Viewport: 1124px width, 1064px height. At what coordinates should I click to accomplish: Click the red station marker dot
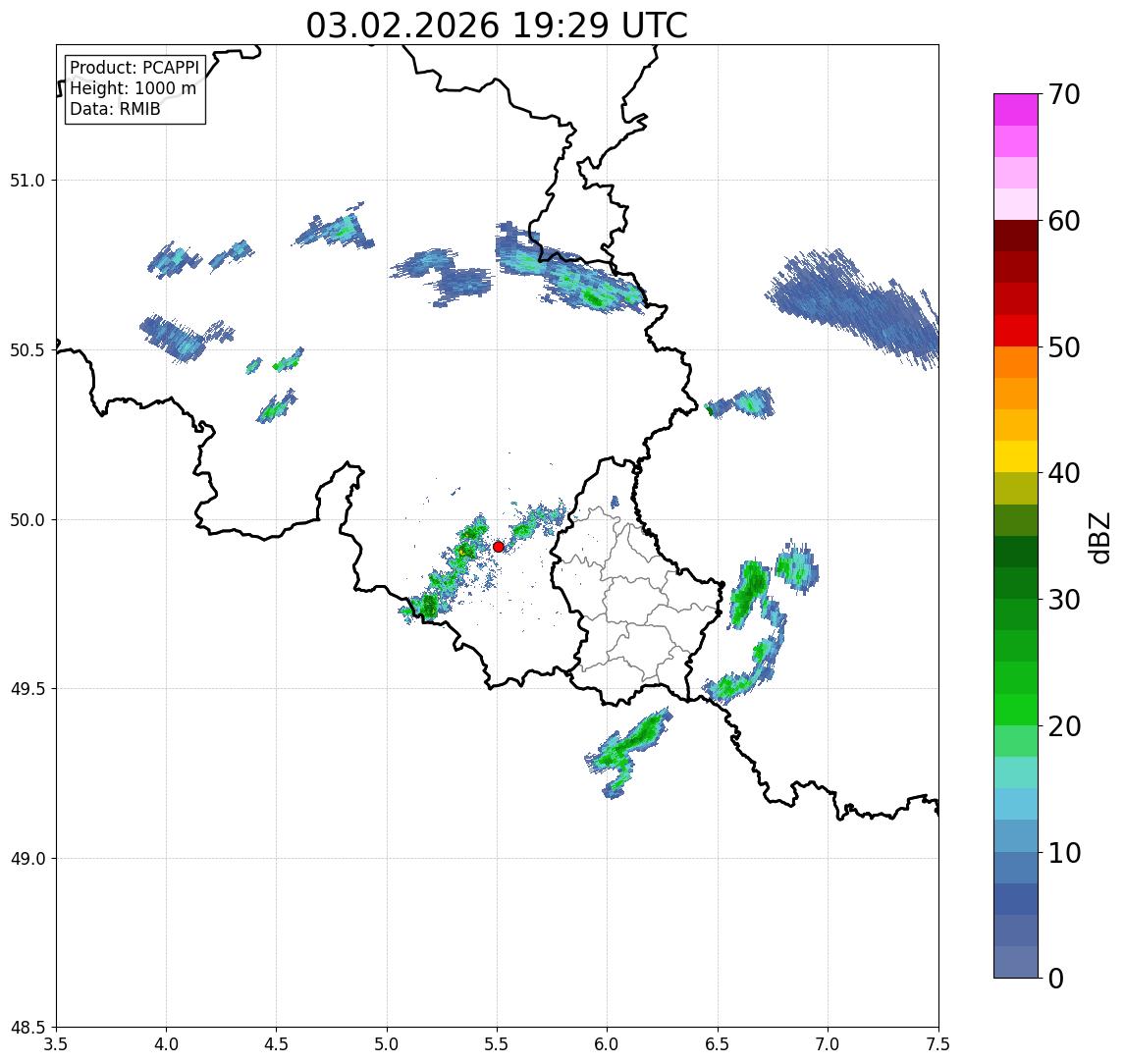point(499,547)
